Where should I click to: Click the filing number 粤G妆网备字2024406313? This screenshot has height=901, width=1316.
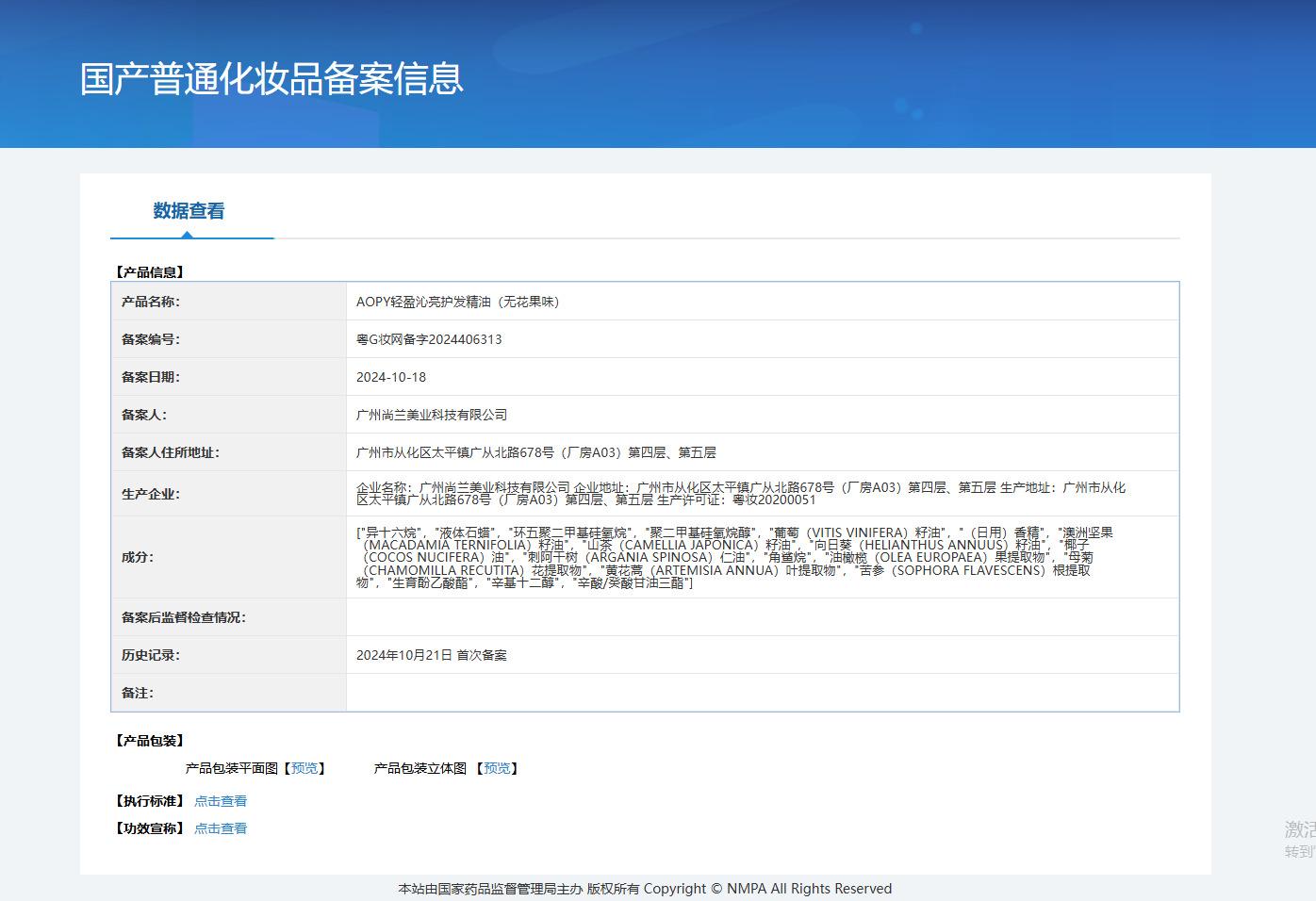429,339
